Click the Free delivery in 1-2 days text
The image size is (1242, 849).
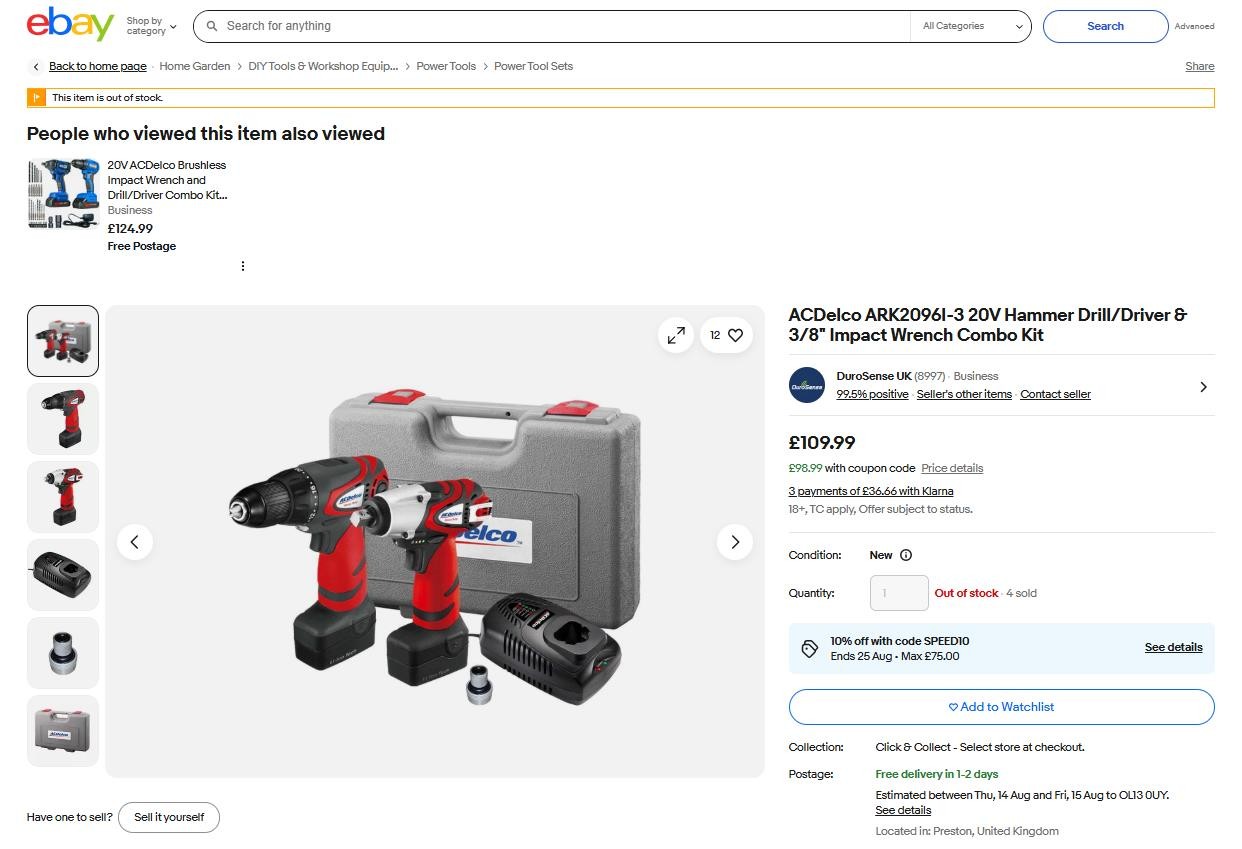936,774
